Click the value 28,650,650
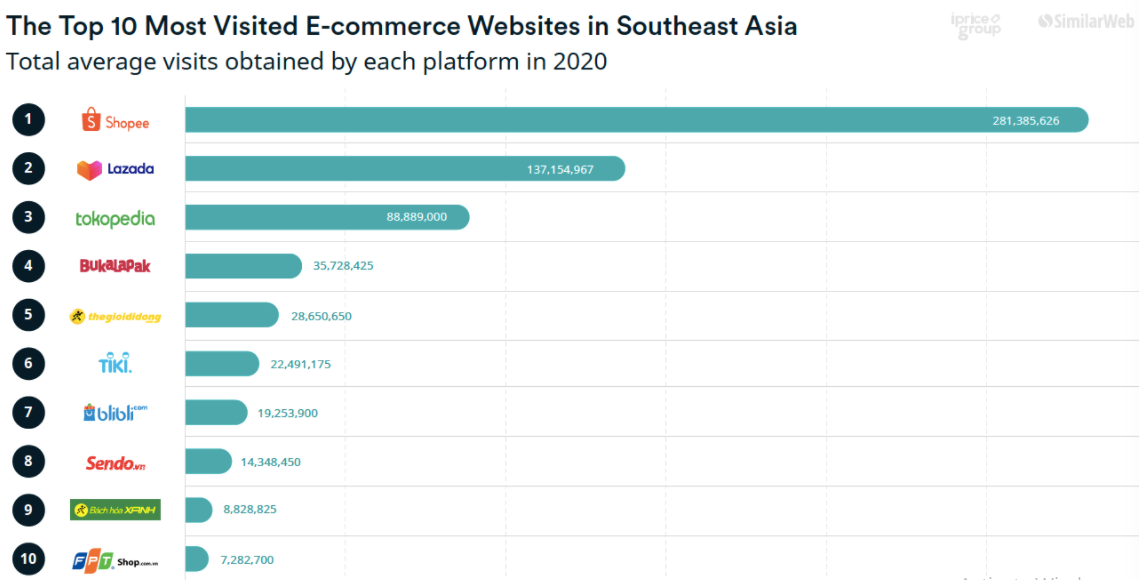The width and height of the screenshot is (1139, 580). click(x=320, y=315)
